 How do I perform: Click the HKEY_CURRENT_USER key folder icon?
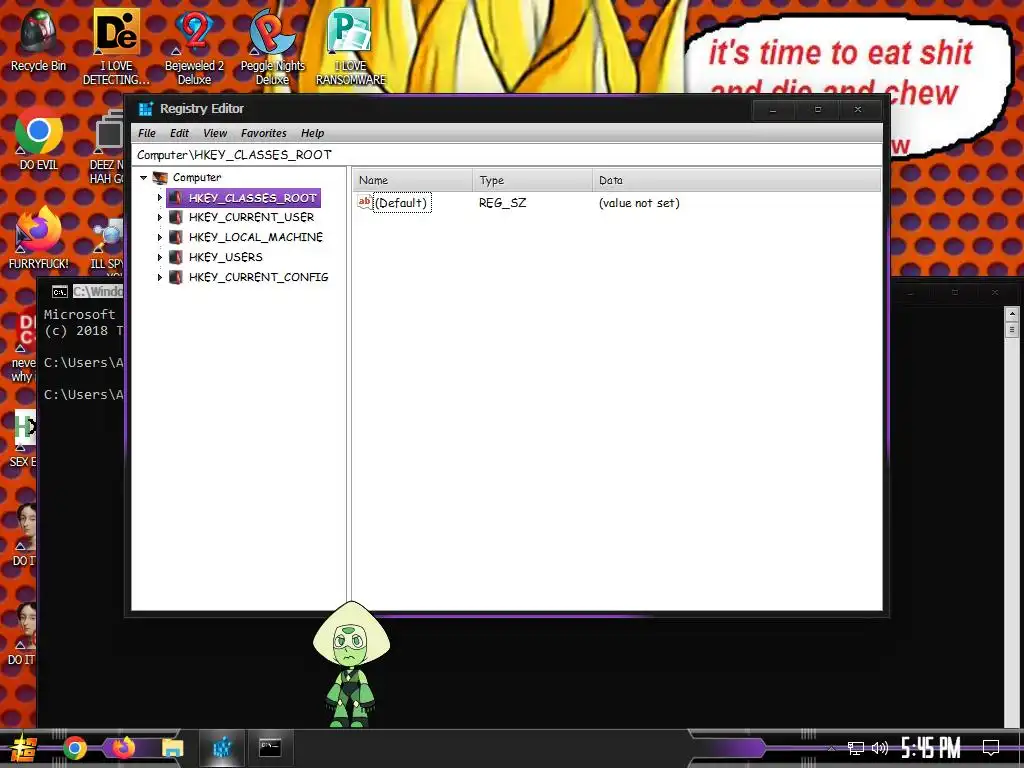click(x=175, y=217)
